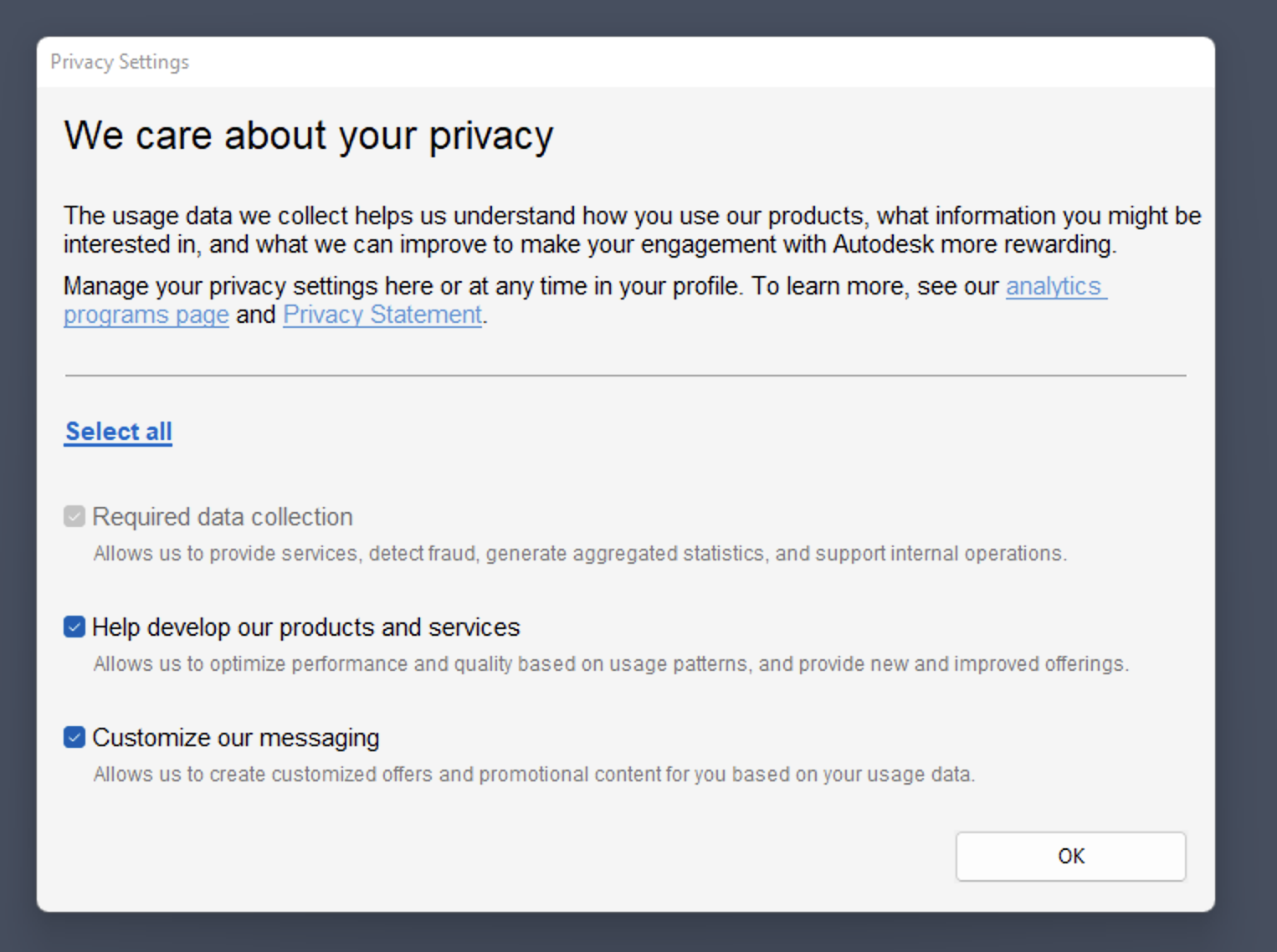Click the greyed Required data collection checkbox
Image resolution: width=1277 pixels, height=952 pixels.
(74, 516)
